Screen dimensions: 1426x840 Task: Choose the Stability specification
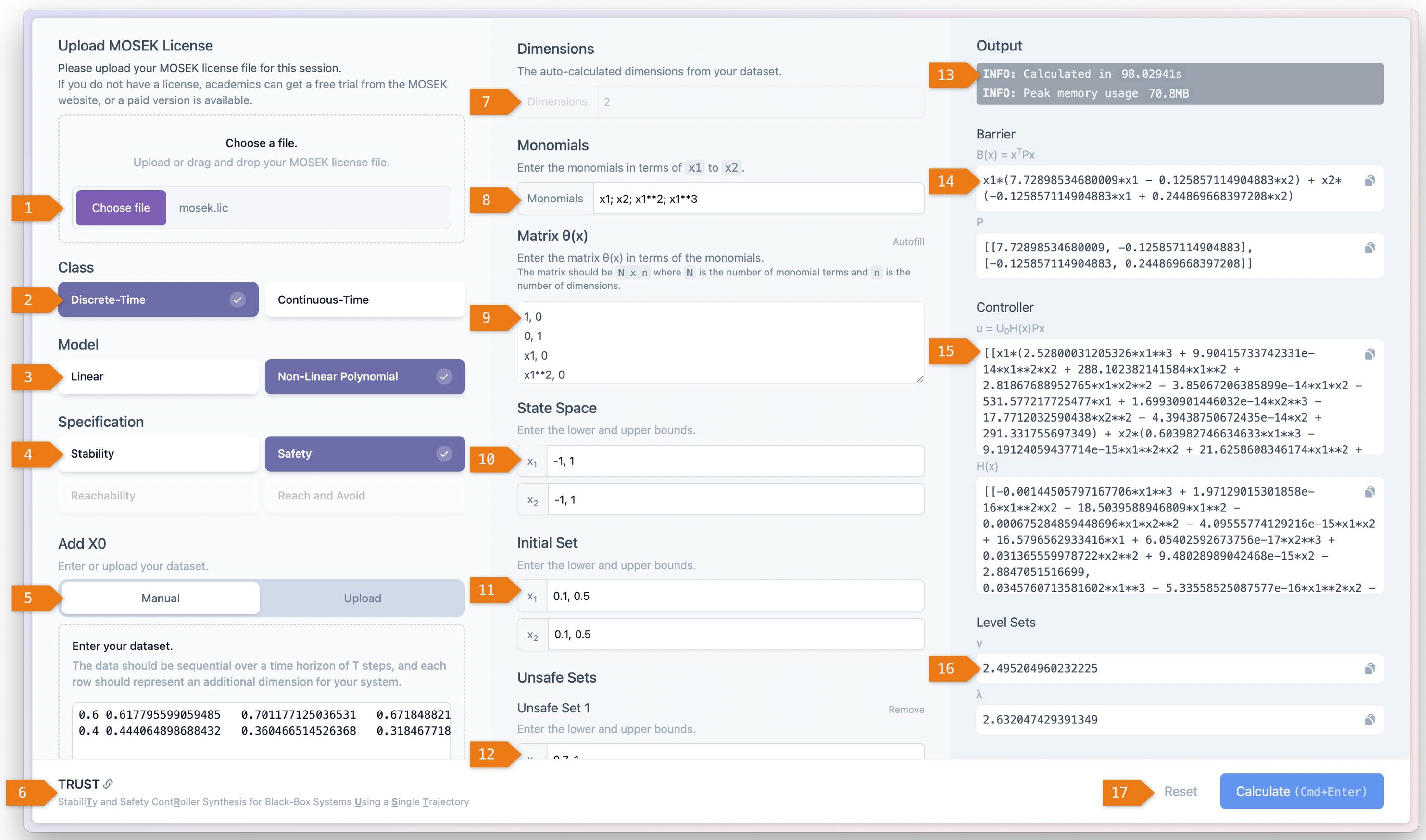point(158,454)
